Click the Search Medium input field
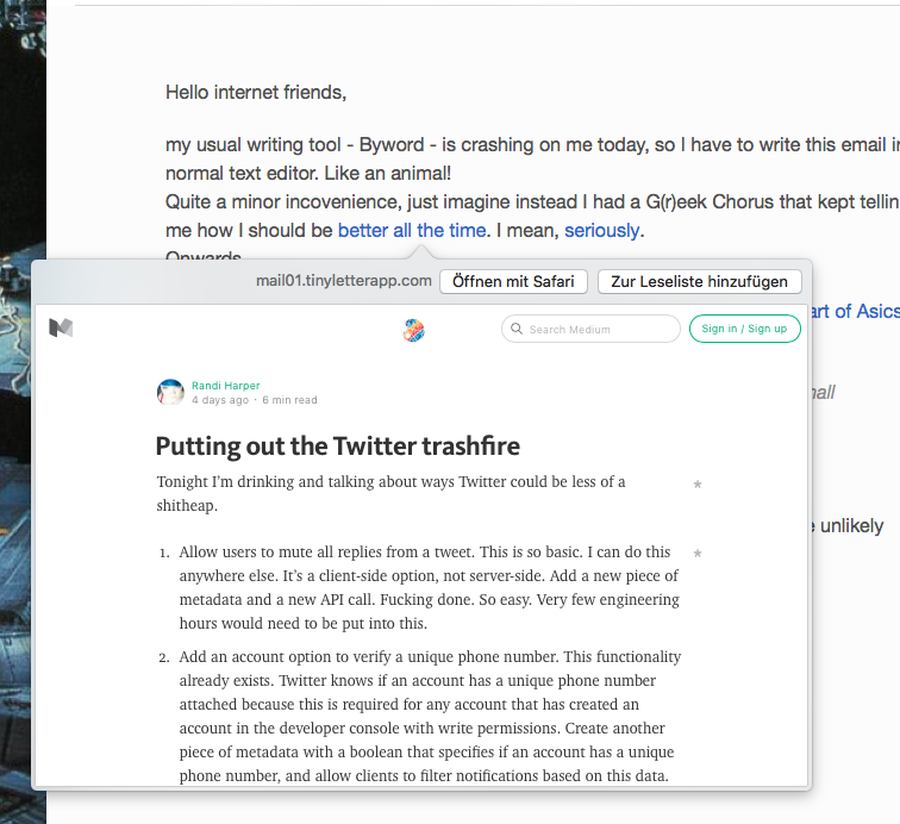 click(591, 329)
